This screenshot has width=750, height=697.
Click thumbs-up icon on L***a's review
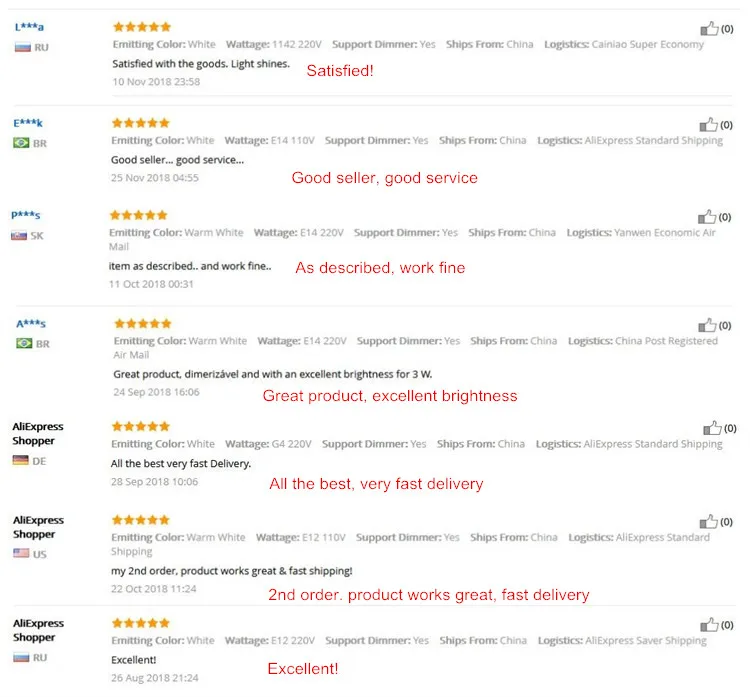point(709,29)
